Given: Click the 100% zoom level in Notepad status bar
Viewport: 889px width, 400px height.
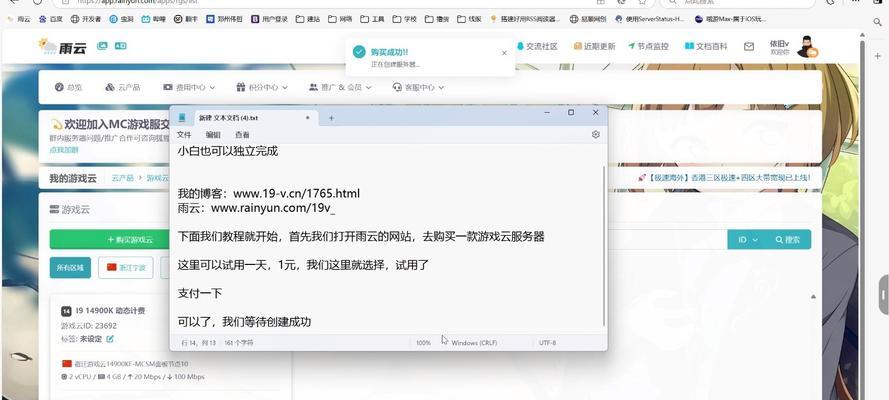Looking at the screenshot, I should (424, 343).
